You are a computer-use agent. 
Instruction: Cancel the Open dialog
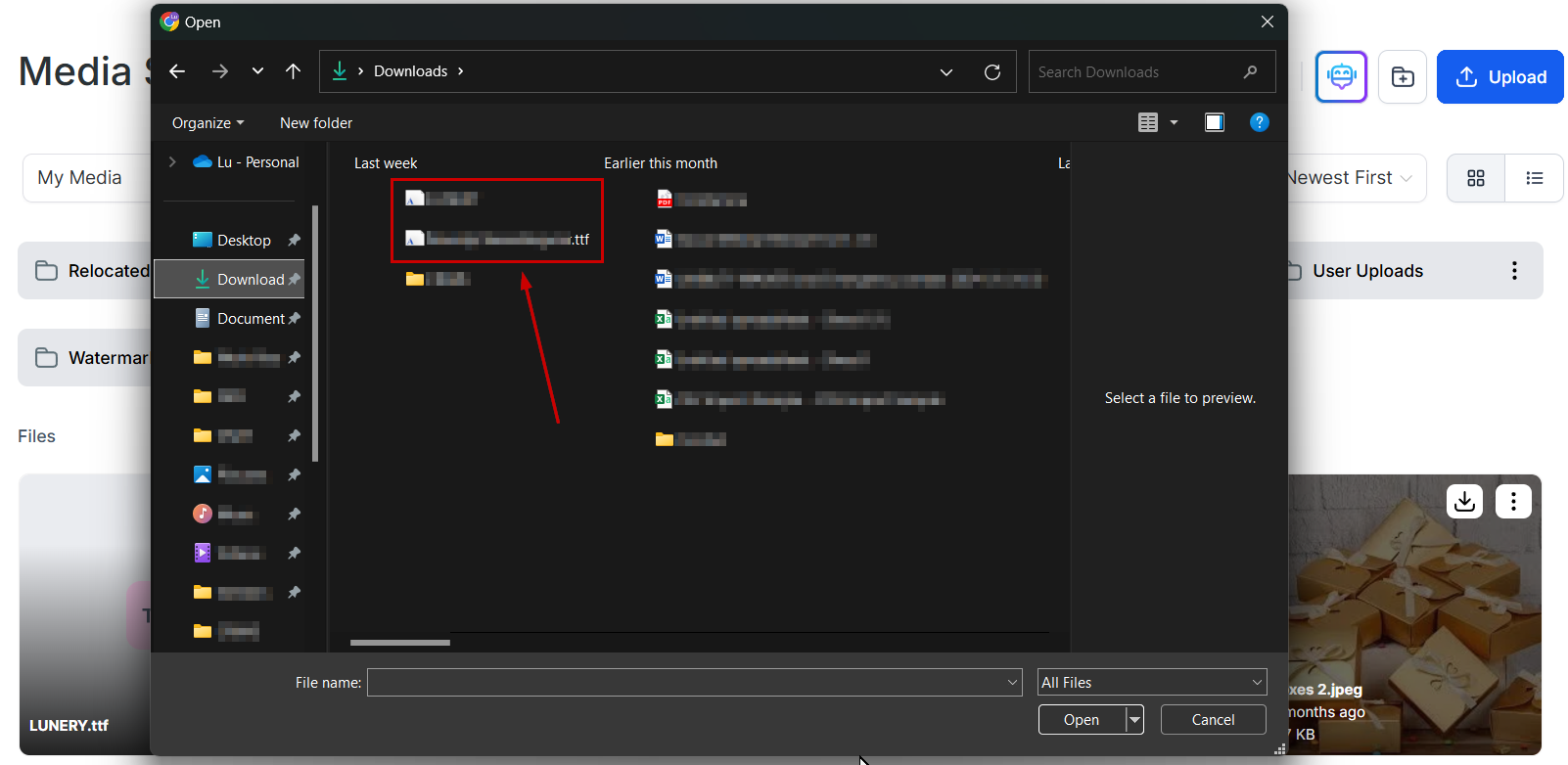pyautogui.click(x=1214, y=720)
